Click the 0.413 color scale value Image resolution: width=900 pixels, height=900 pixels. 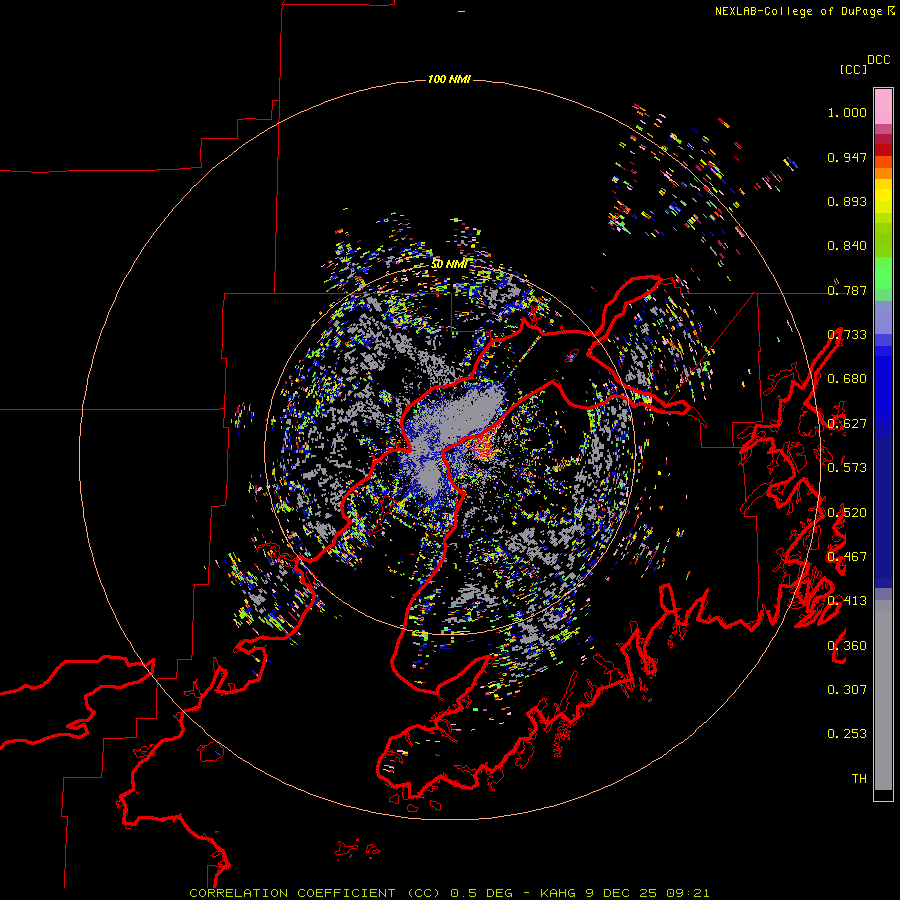pyautogui.click(x=847, y=601)
